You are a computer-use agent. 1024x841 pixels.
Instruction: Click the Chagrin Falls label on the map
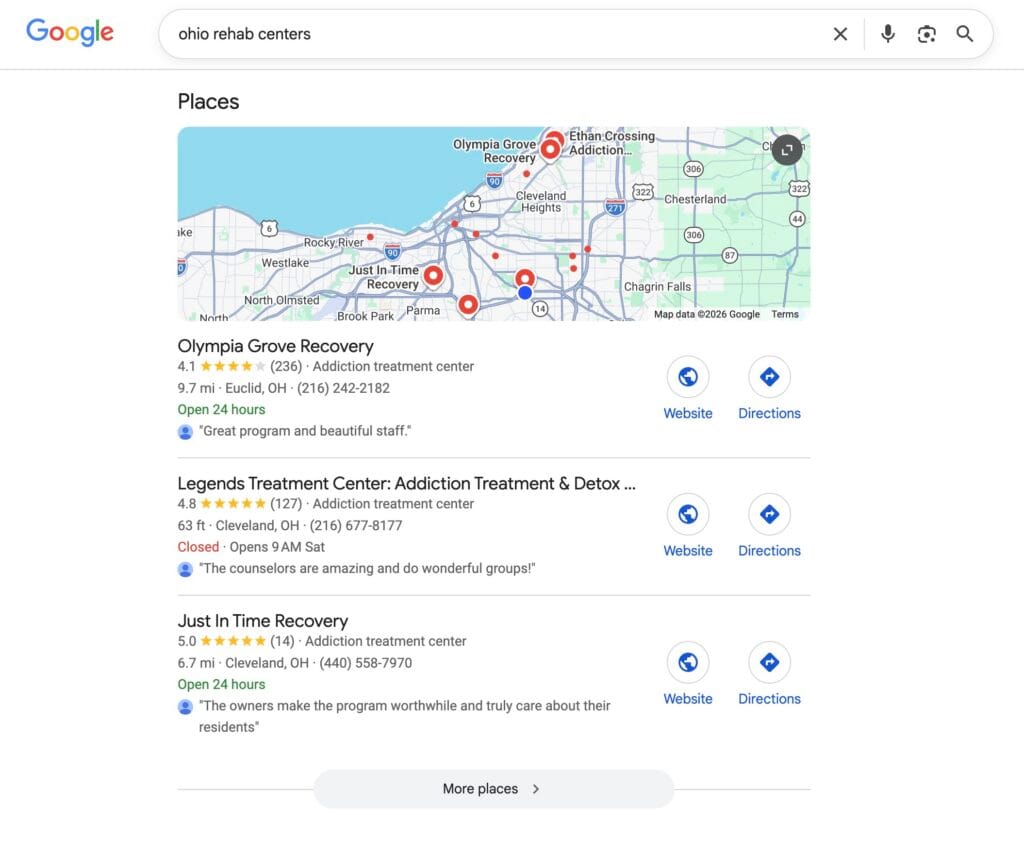click(x=657, y=287)
